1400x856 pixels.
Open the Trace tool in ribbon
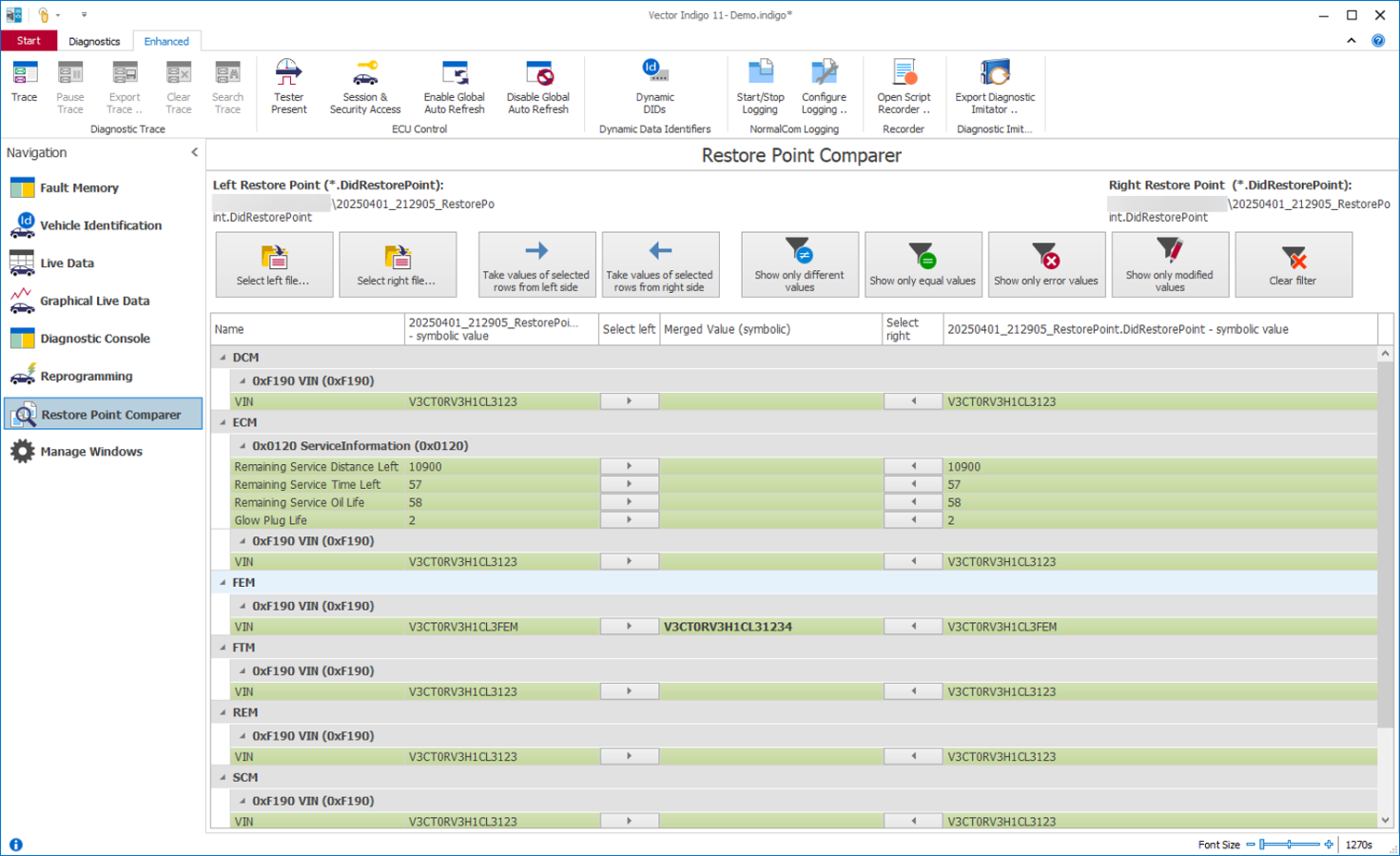click(25, 83)
